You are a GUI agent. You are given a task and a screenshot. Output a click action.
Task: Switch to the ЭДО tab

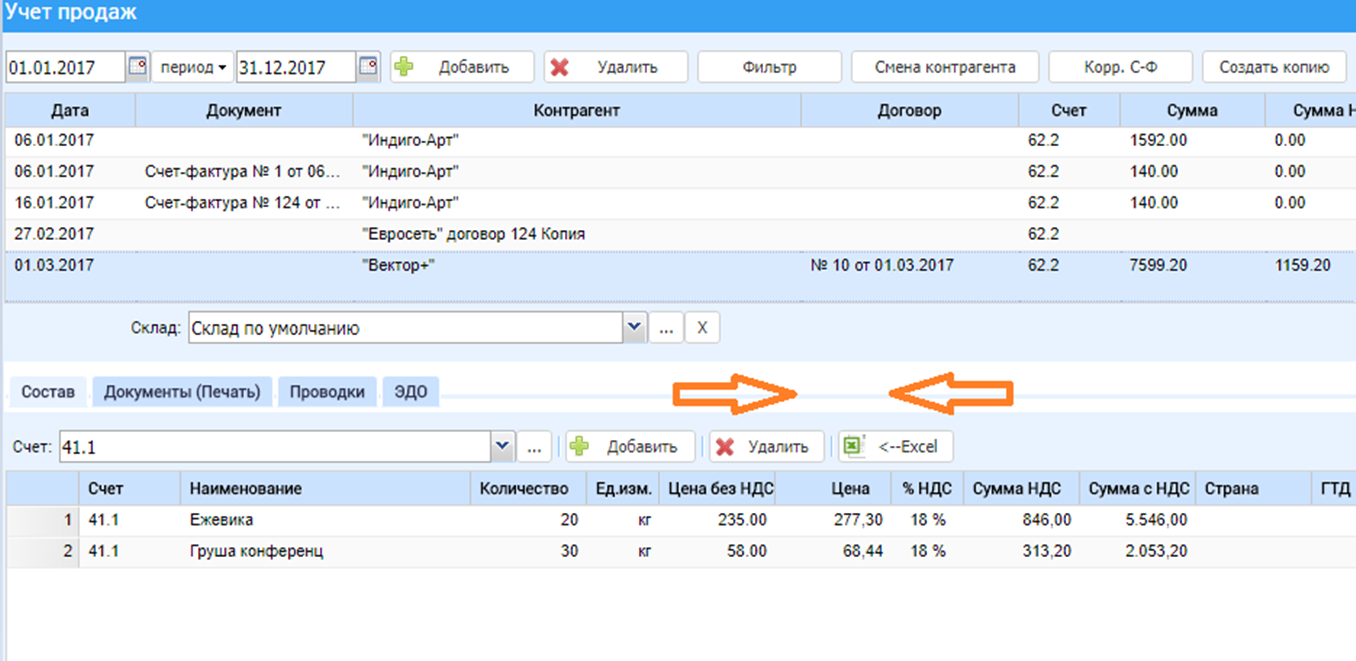click(x=410, y=392)
